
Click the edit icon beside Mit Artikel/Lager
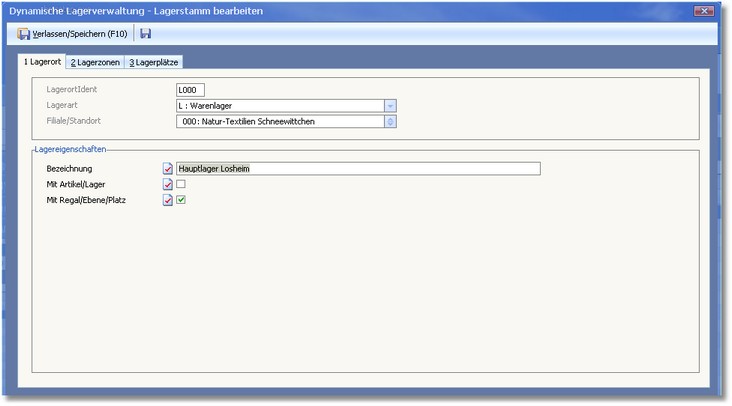pyautogui.click(x=168, y=184)
